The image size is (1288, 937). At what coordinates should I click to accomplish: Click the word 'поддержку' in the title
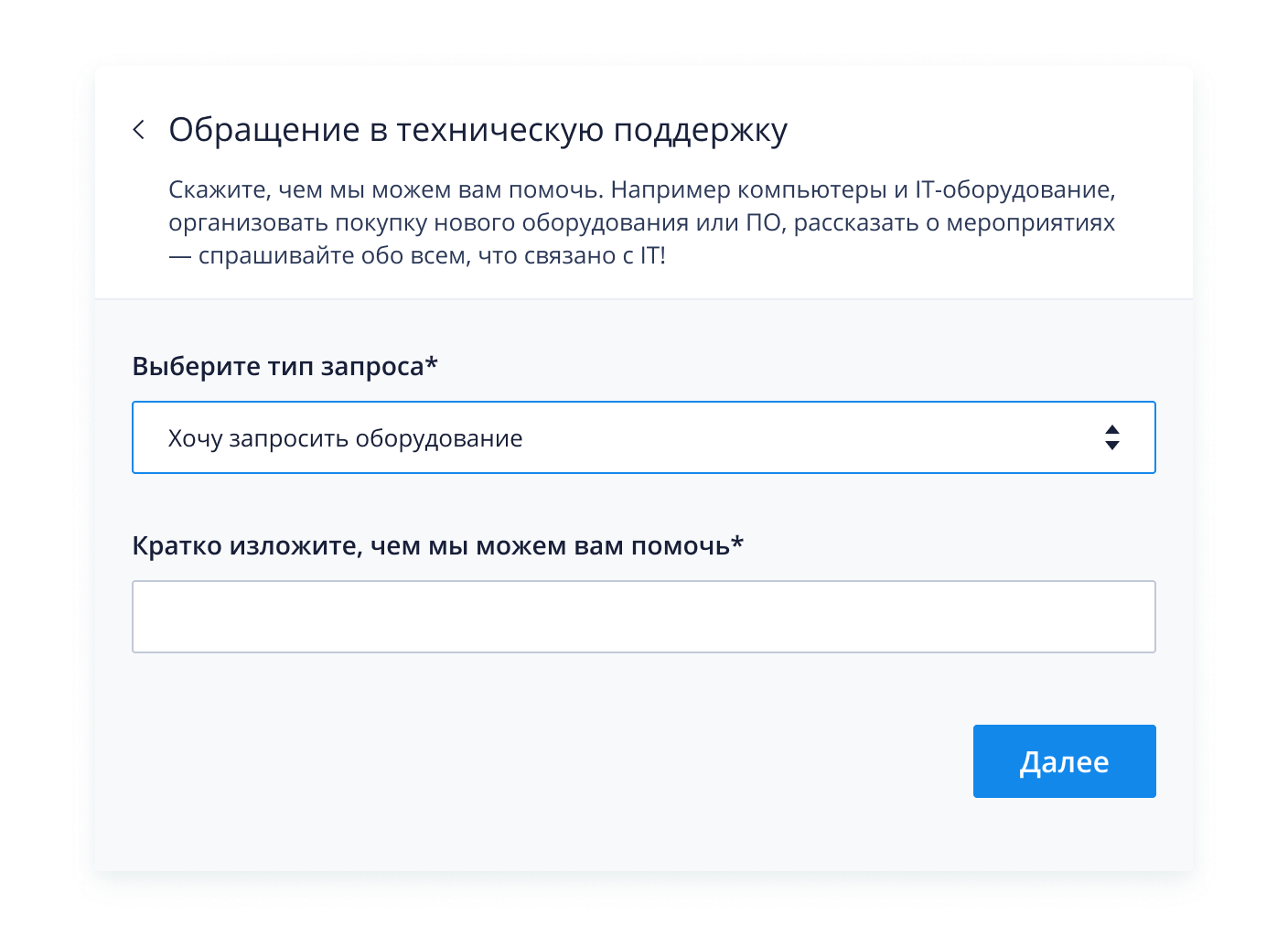pyautogui.click(x=701, y=131)
